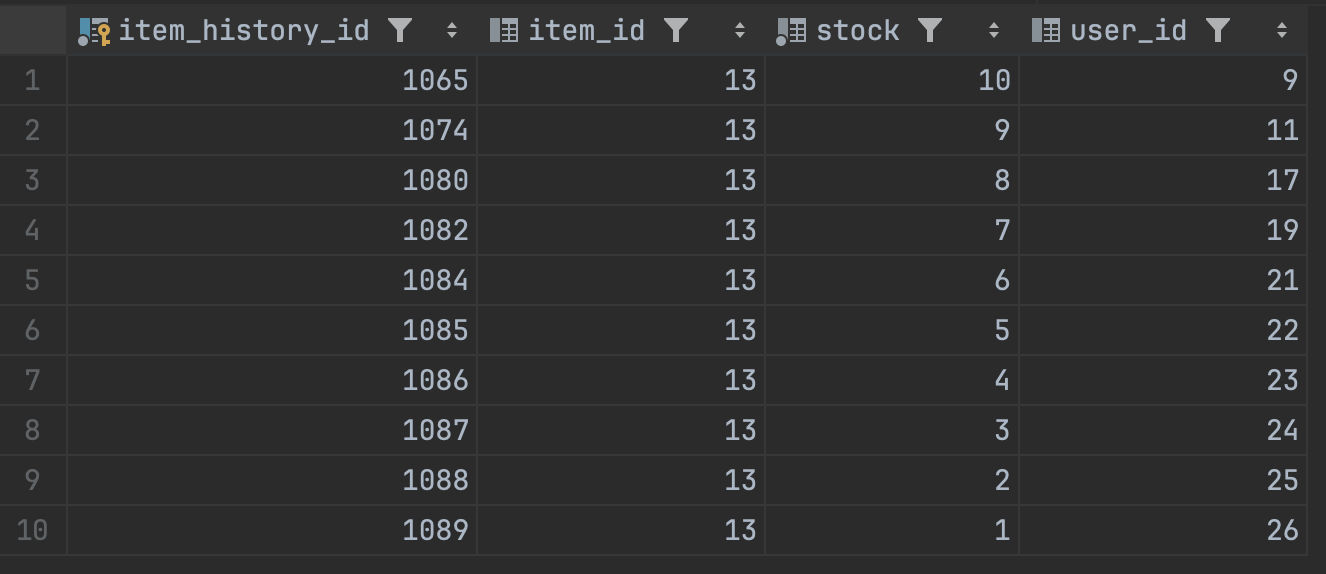Select the item_id cell in row 1089
The width and height of the screenshot is (1326, 574).
coord(621,530)
